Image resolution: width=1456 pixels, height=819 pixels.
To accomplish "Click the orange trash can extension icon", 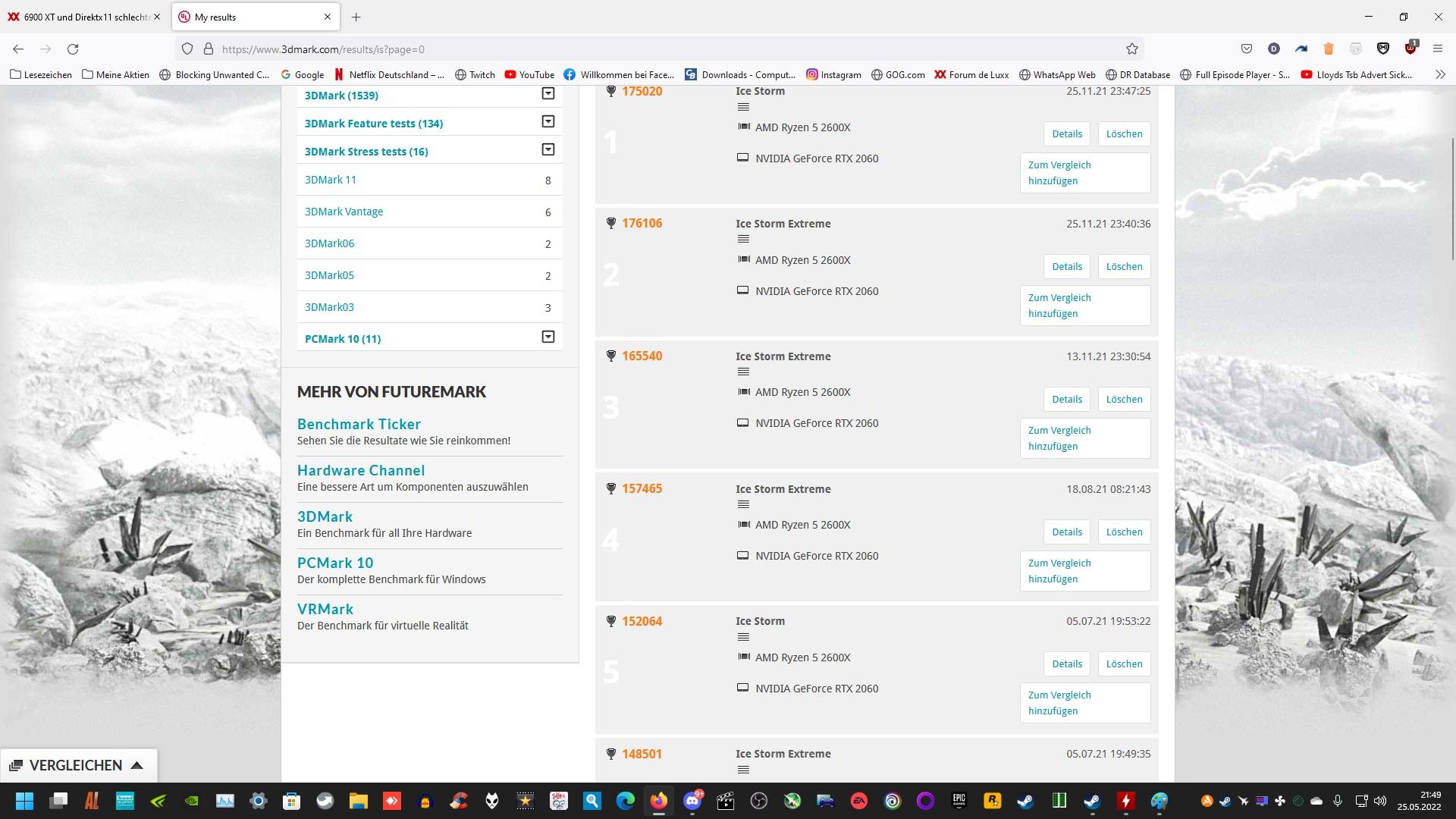I will (x=1329, y=49).
